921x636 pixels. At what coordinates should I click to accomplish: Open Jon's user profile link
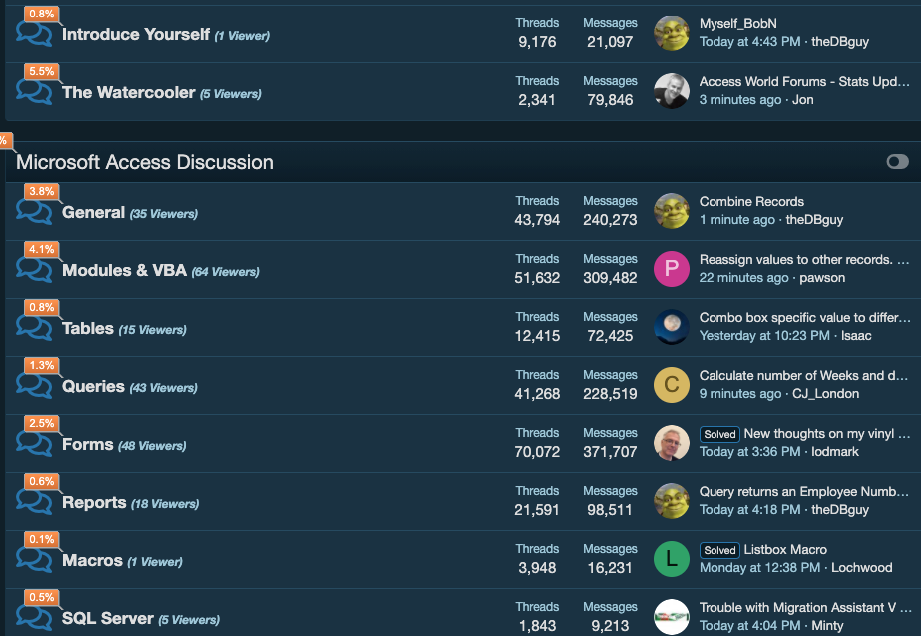coord(803,100)
